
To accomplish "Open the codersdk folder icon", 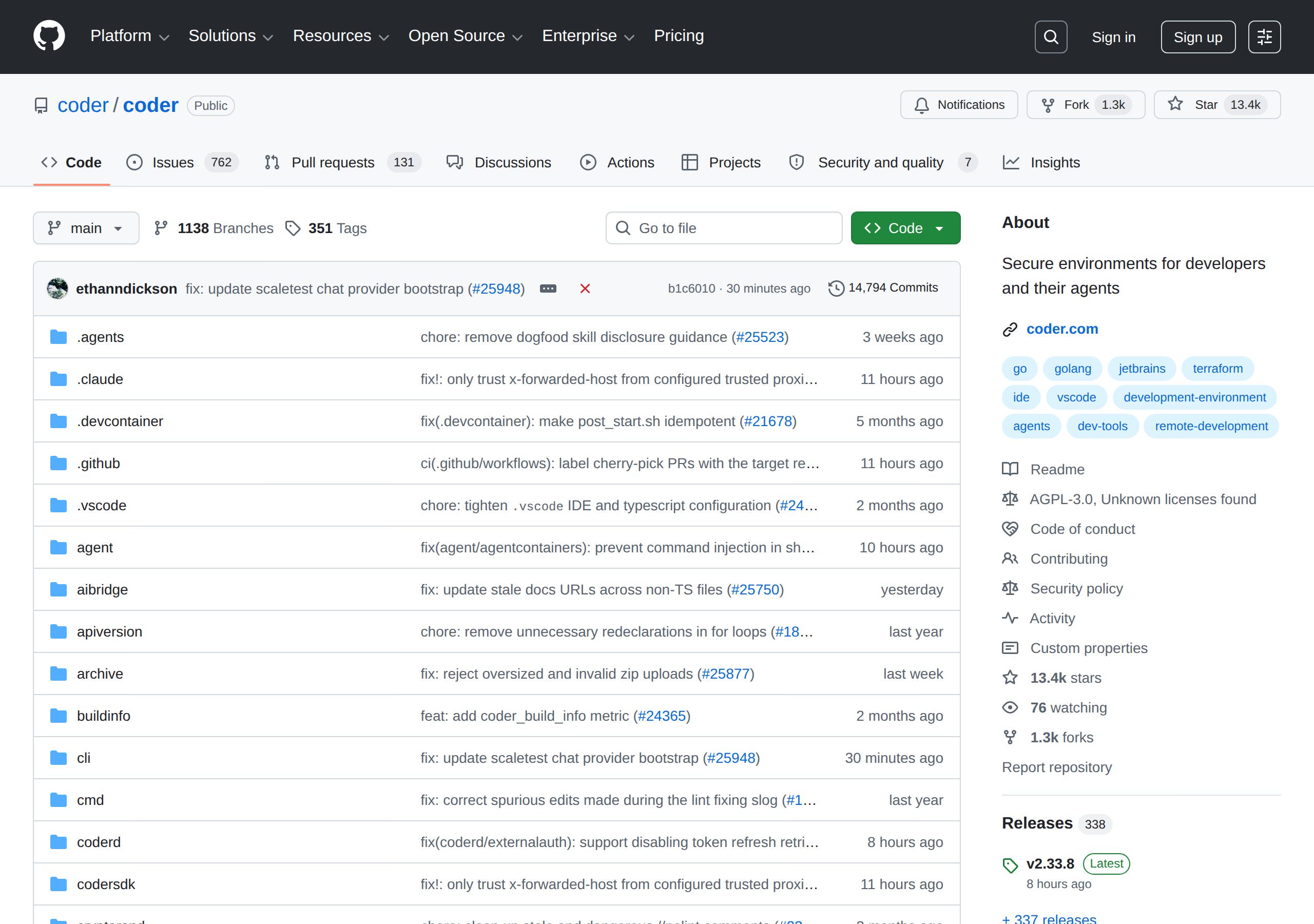I will pos(59,884).
